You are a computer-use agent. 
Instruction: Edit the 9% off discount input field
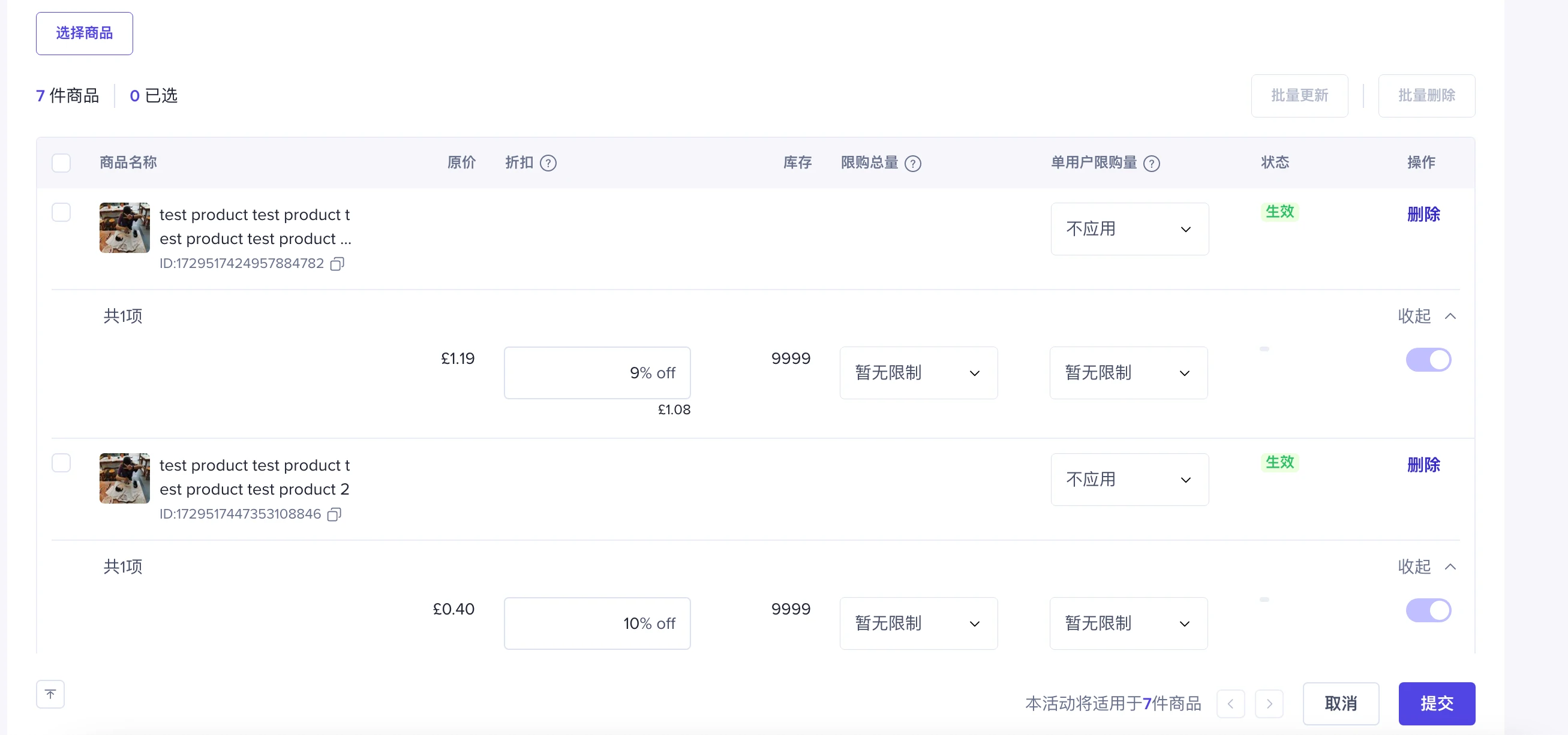[x=597, y=372]
